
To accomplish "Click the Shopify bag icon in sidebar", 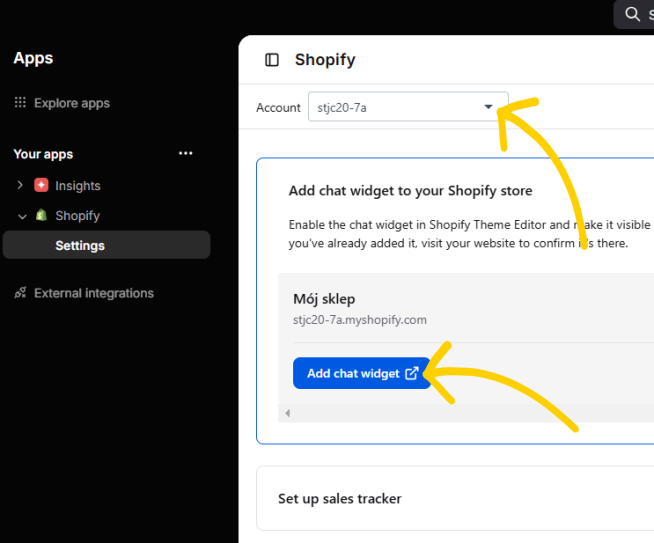I will 41,215.
